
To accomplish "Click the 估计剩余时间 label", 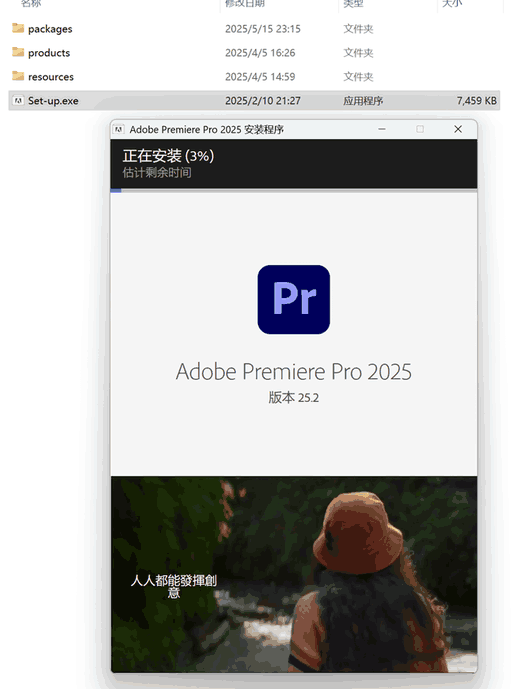I will coord(157,172).
